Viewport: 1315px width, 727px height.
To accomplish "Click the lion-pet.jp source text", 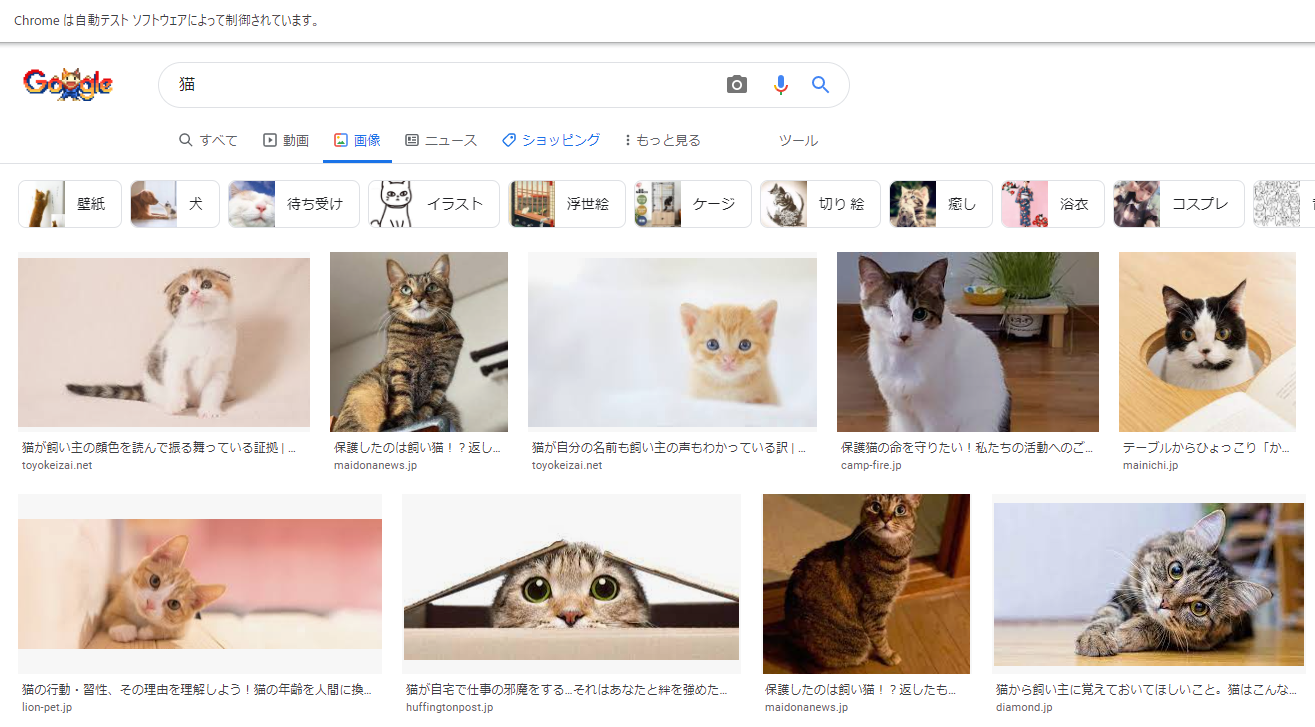I will coord(47,707).
